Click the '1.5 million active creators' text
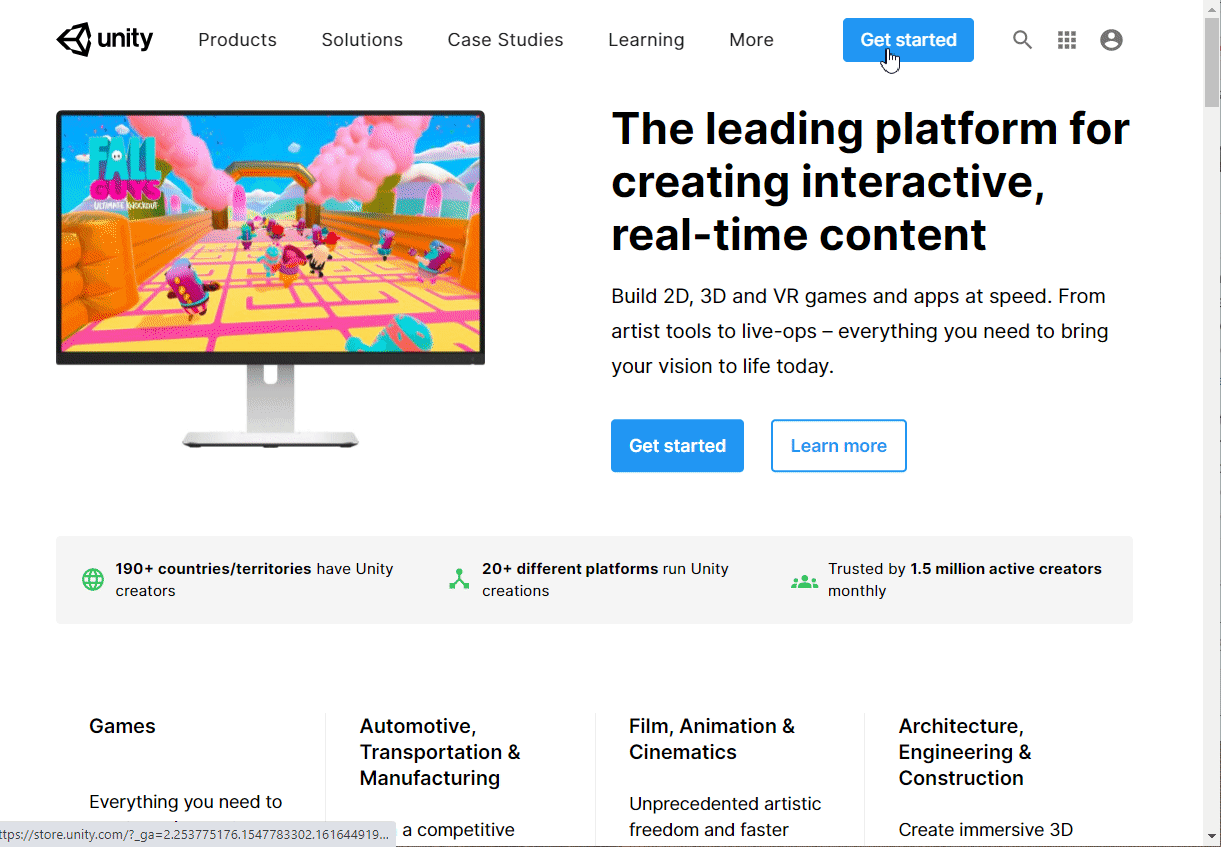This screenshot has width=1221, height=847. (x=1006, y=569)
